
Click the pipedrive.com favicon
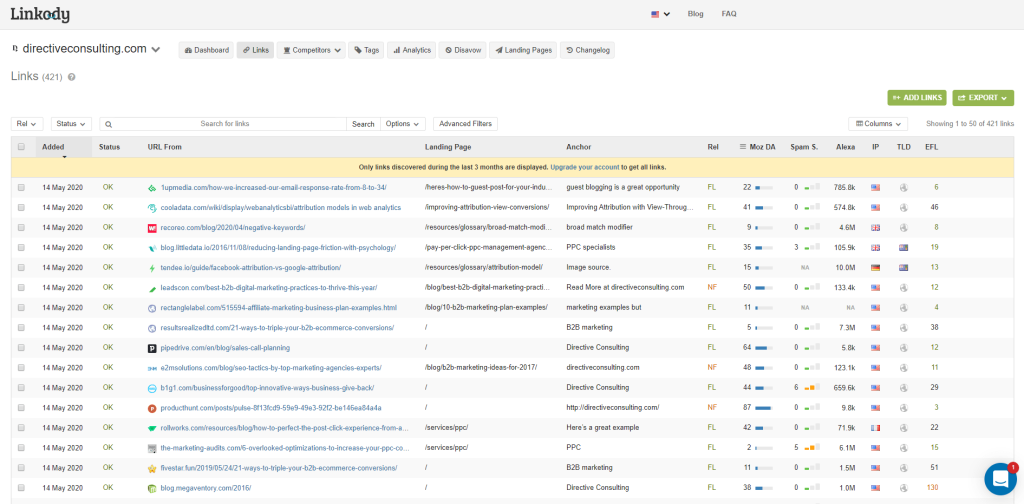152,348
